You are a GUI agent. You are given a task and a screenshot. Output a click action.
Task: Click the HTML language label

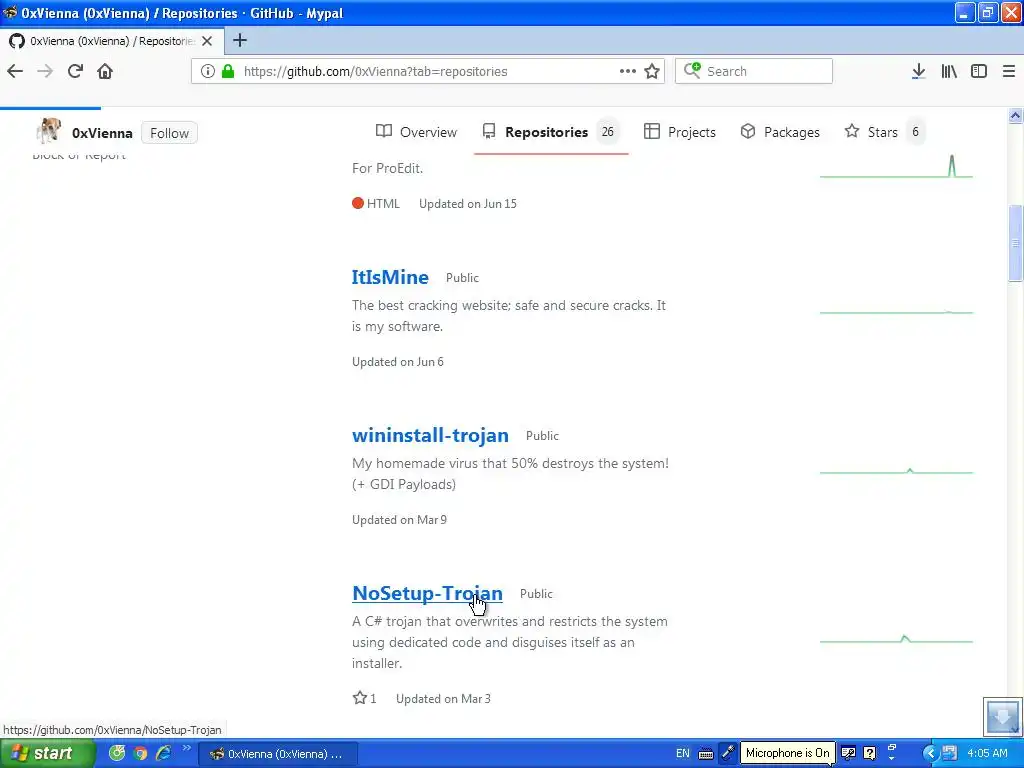pos(376,204)
